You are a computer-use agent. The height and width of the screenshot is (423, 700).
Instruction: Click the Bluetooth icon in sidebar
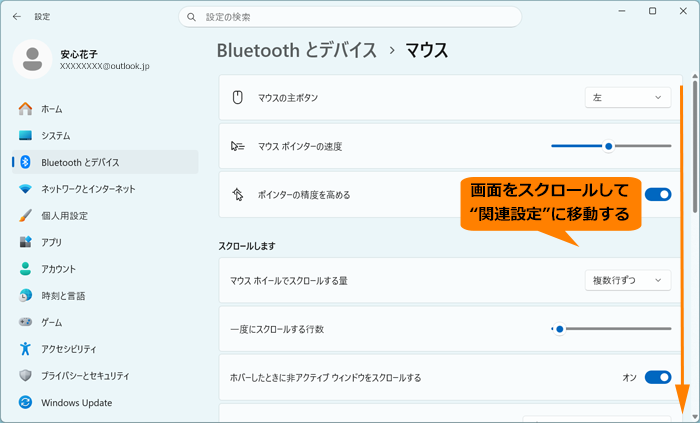click(25, 162)
